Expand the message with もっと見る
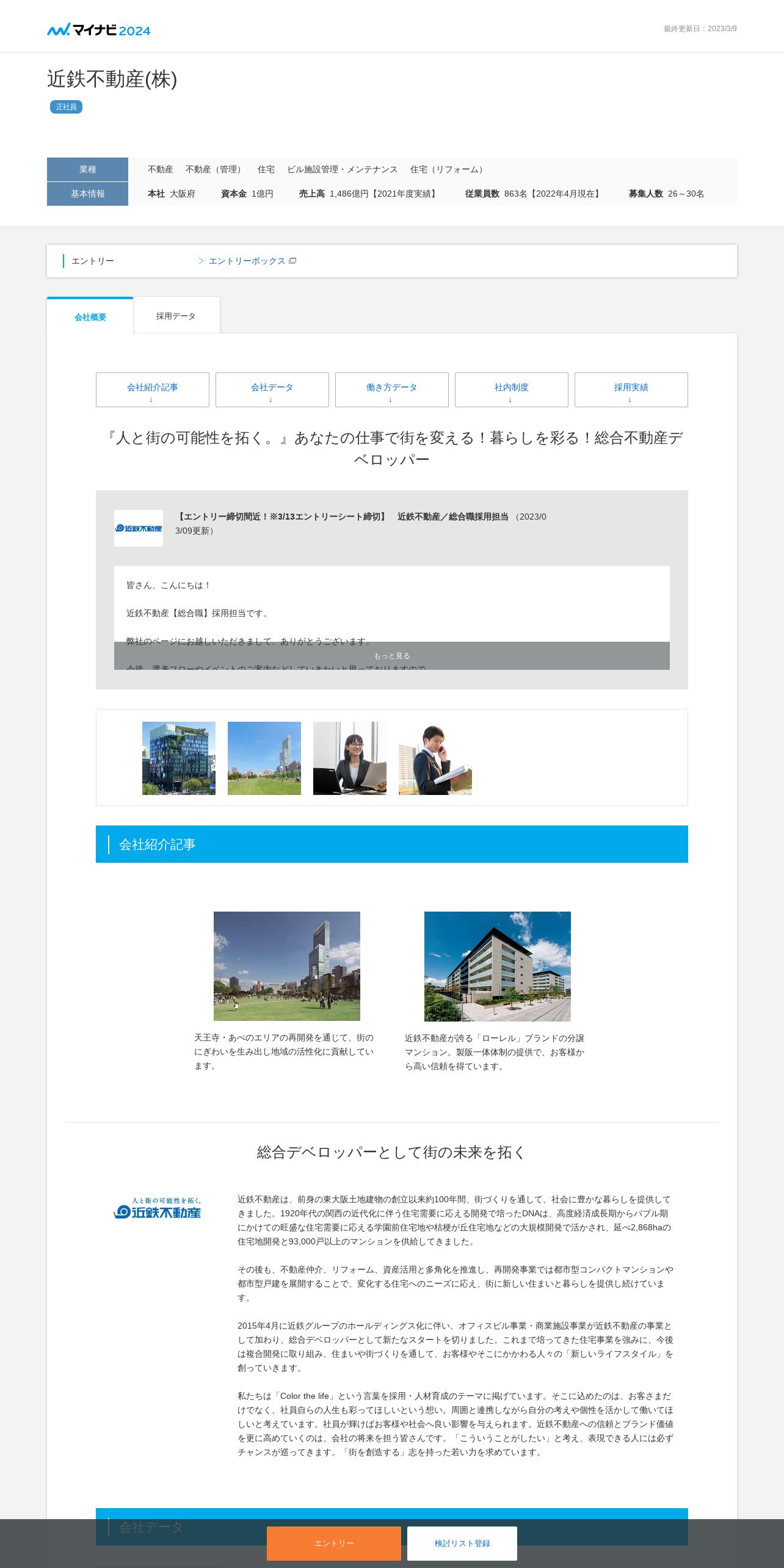This screenshot has width=784, height=1568. coord(392,656)
